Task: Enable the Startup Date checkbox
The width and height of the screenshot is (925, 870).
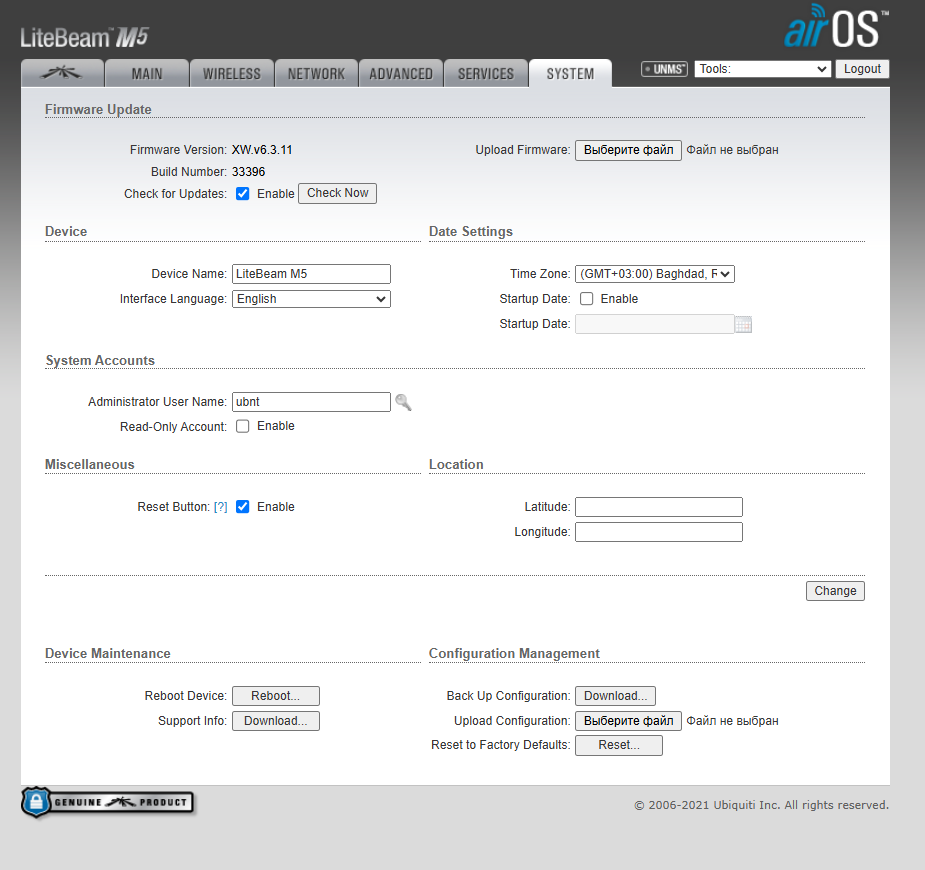Action: pyautogui.click(x=586, y=298)
